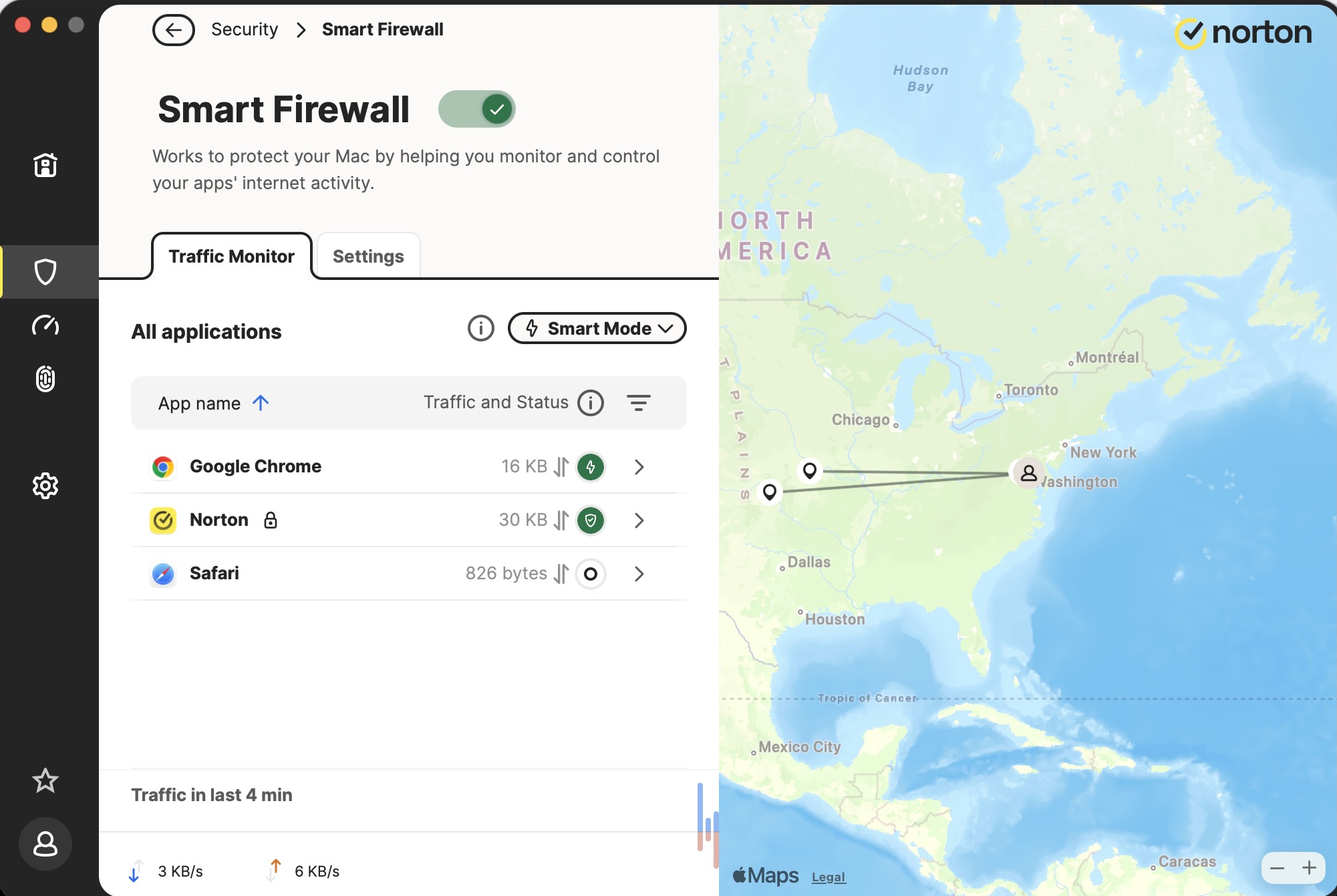
Task: Expand the Norton row details
Action: [x=639, y=520]
